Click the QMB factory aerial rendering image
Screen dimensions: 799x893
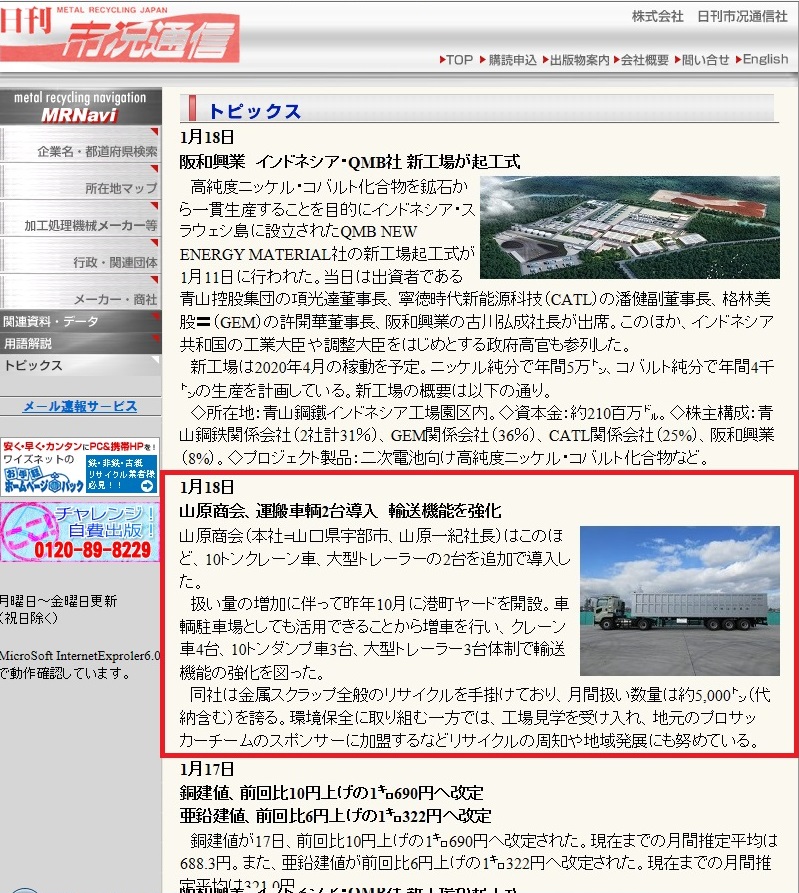[x=630, y=227]
